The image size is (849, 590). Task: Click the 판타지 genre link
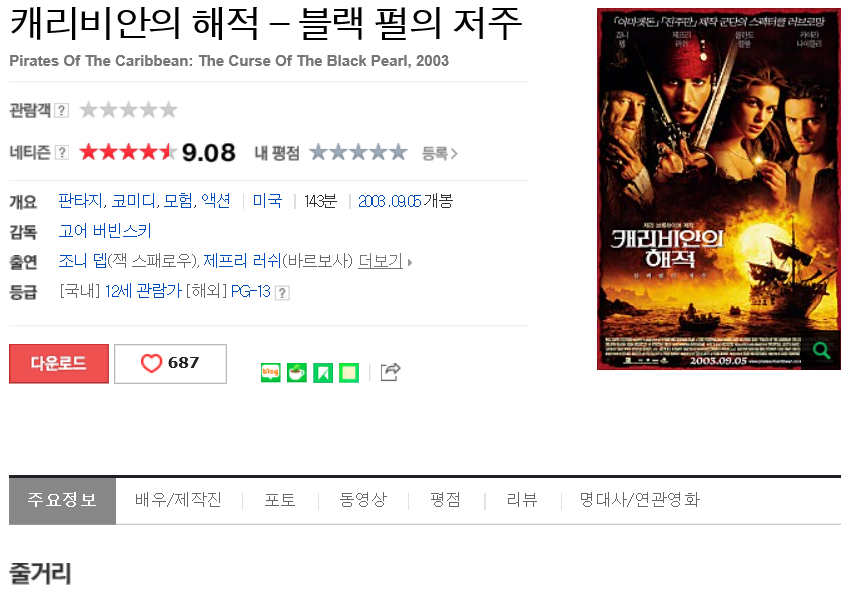(81, 201)
